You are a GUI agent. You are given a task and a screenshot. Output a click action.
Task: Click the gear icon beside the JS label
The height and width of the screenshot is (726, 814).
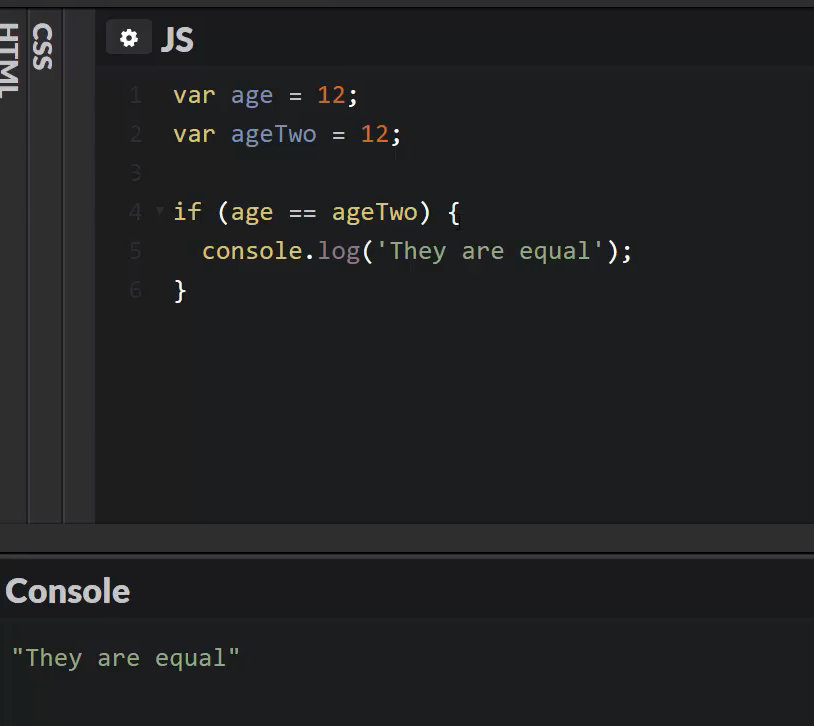(129, 37)
